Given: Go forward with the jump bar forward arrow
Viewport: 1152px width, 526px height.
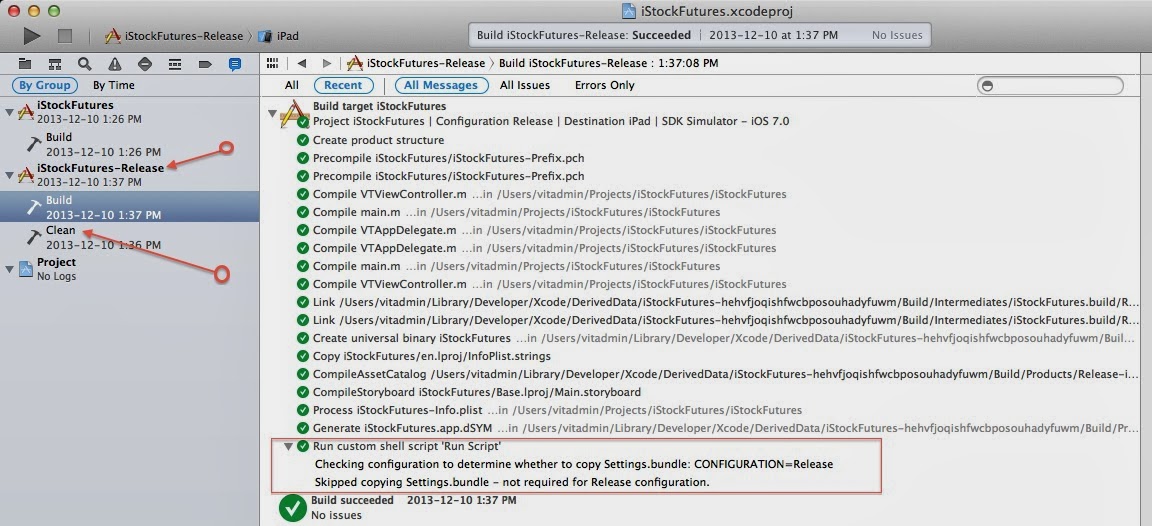Looking at the screenshot, I should [x=327, y=63].
